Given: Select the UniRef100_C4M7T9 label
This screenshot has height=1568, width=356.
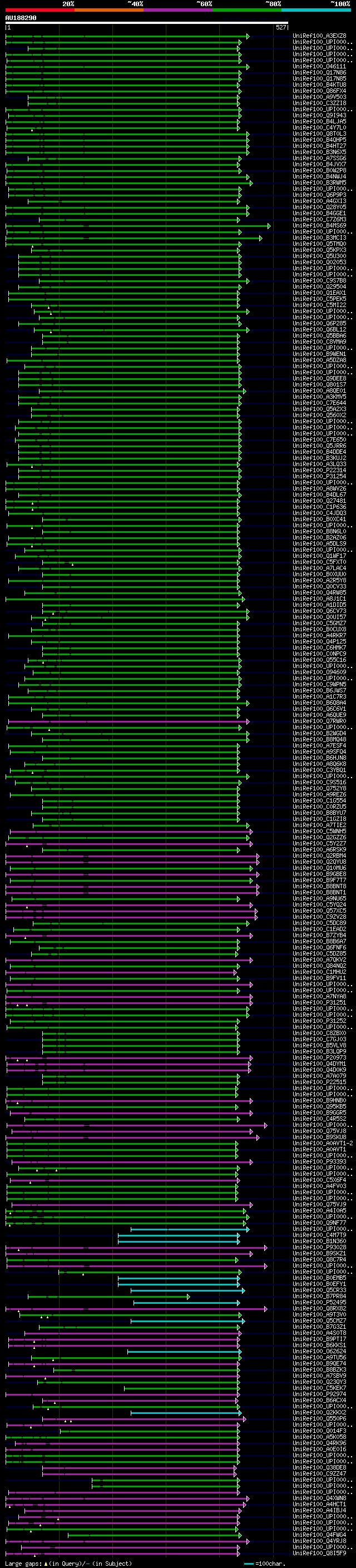Looking at the screenshot, I should (x=319, y=1235).
